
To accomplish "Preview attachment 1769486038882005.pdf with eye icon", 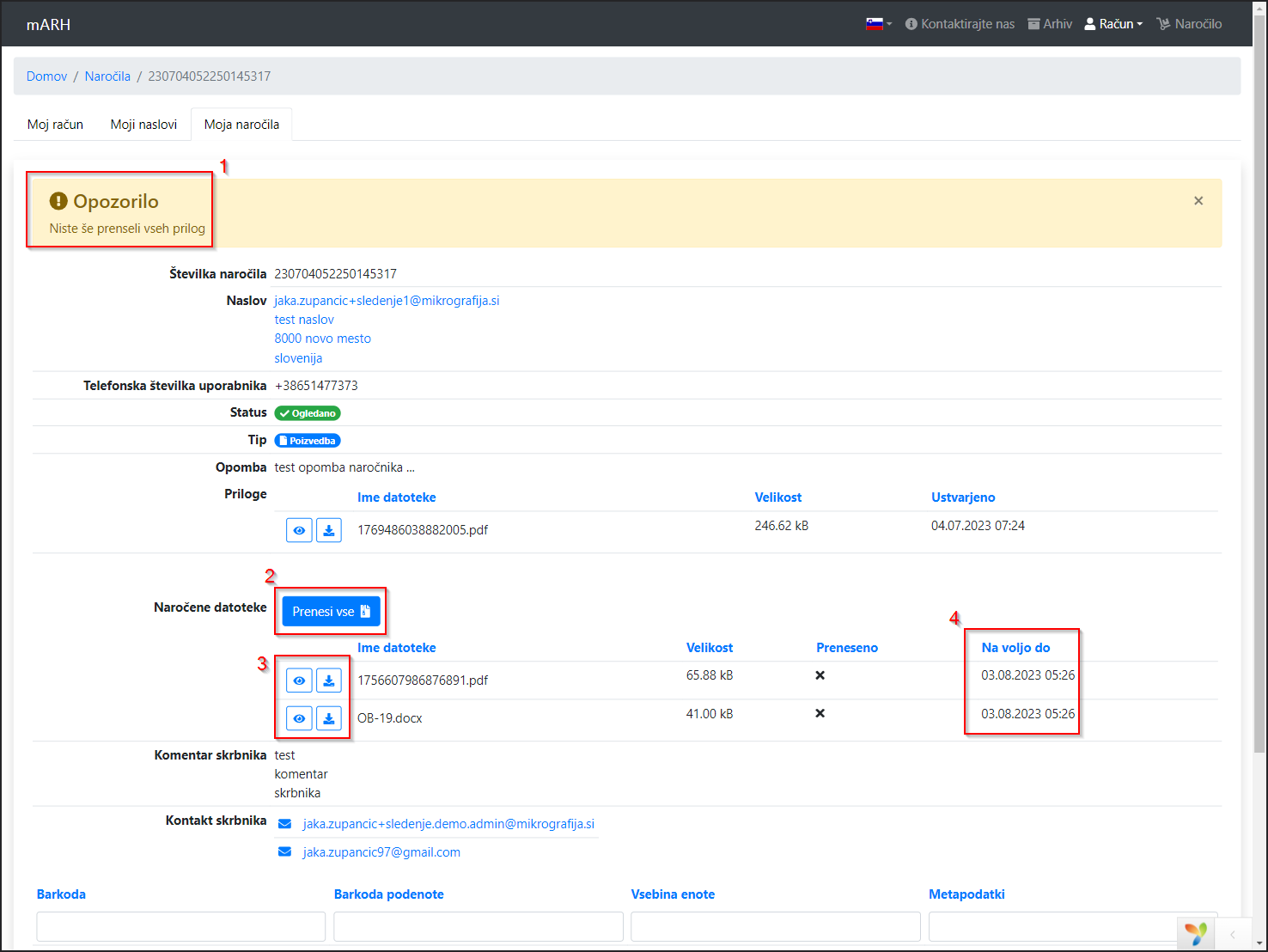I will coord(299,530).
